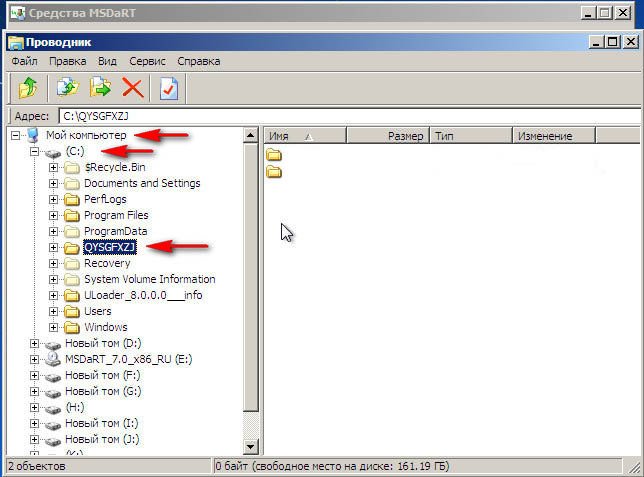Click the tree scrollbar up arrow
The width and height of the screenshot is (644, 477).
pyautogui.click(x=251, y=135)
